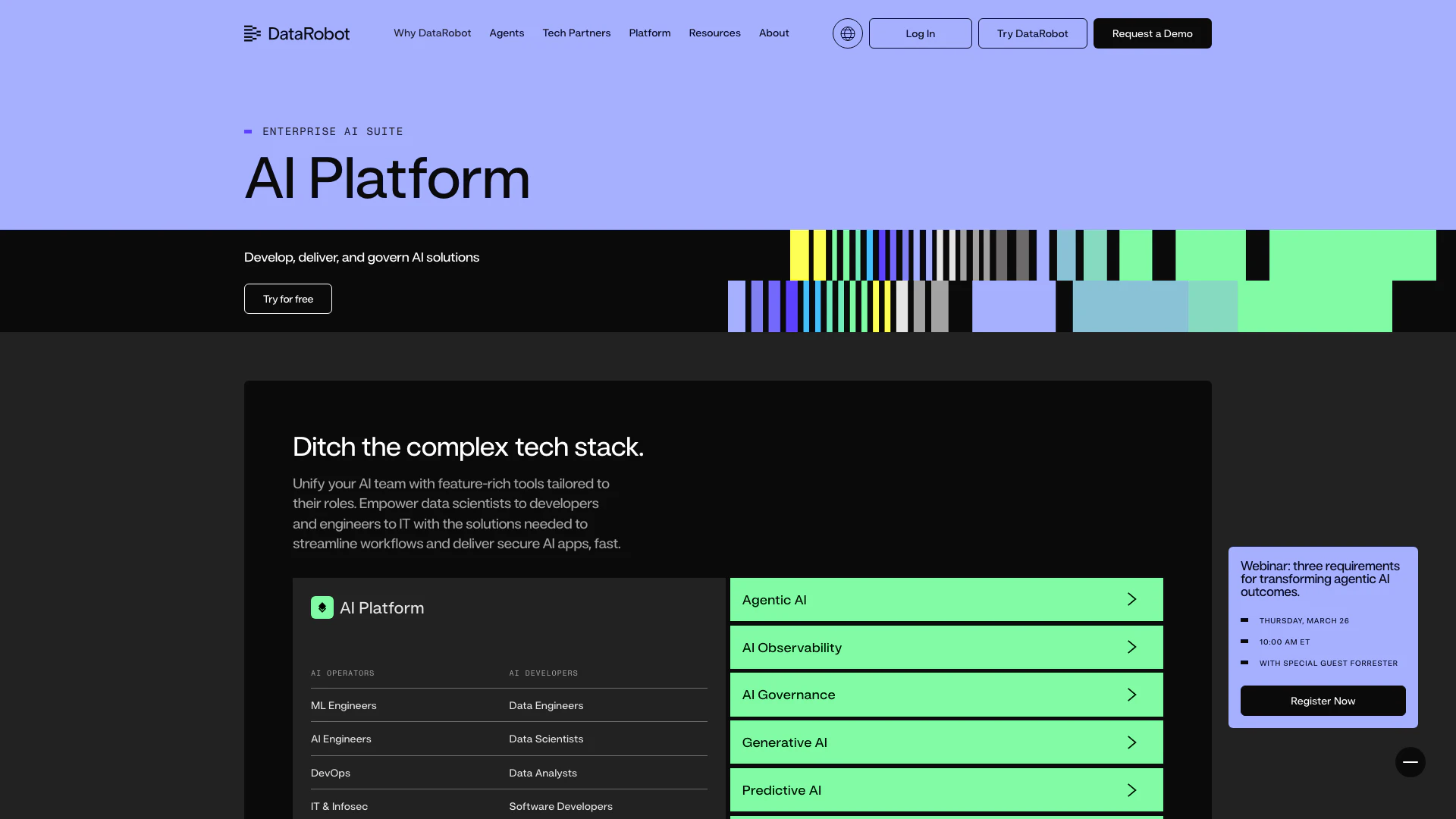
Task: Open the About menu item
Action: pyautogui.click(x=773, y=33)
